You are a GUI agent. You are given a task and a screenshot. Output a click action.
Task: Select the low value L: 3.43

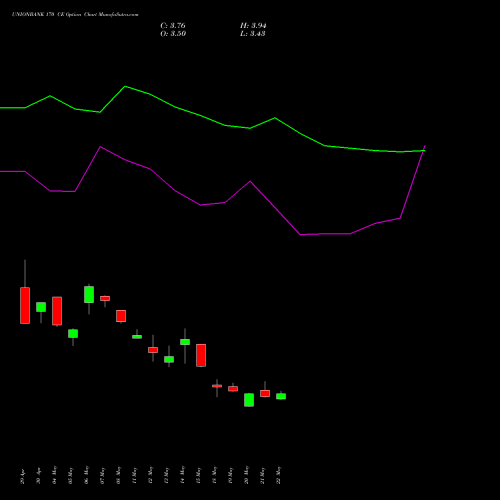253,34
